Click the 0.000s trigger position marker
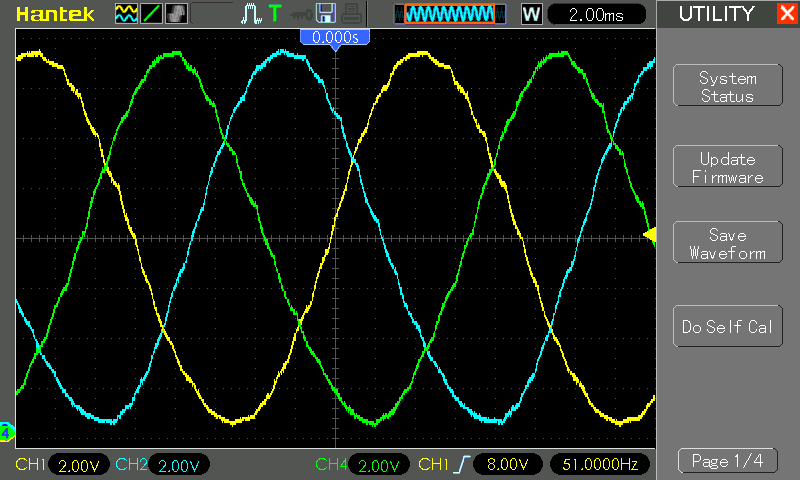The image size is (800, 480). 335,37
